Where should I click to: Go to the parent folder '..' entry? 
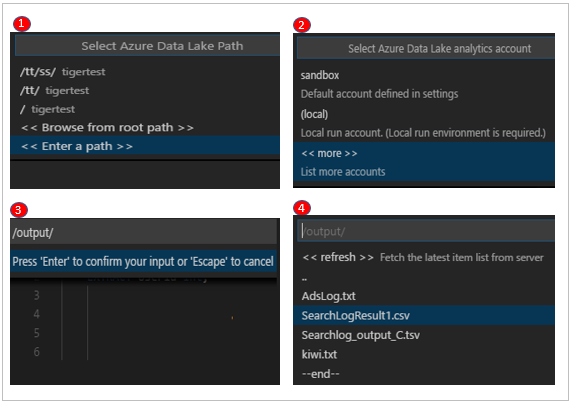424,277
